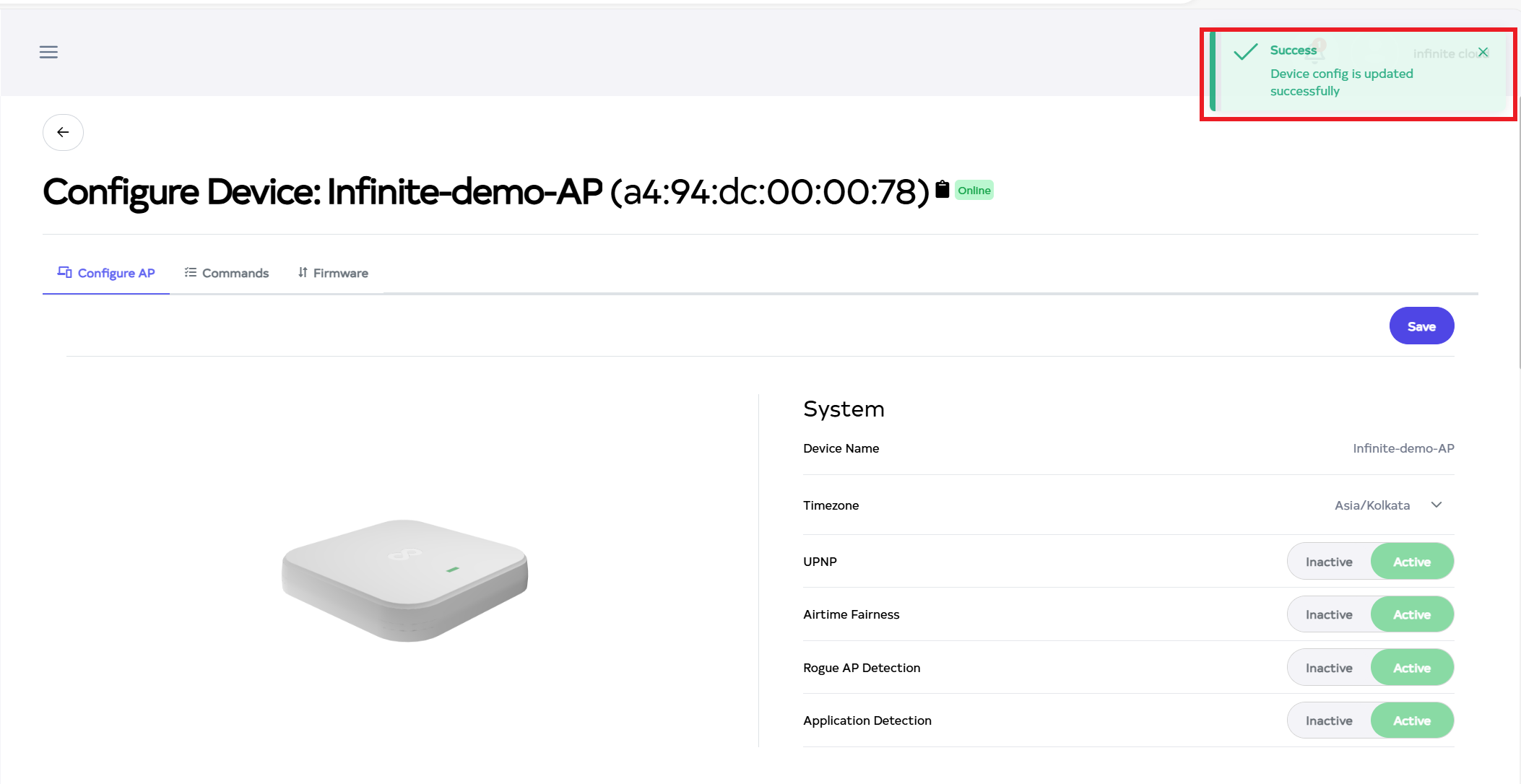Set UPNP to Inactive
This screenshot has width=1521, height=784.
[x=1328, y=562]
